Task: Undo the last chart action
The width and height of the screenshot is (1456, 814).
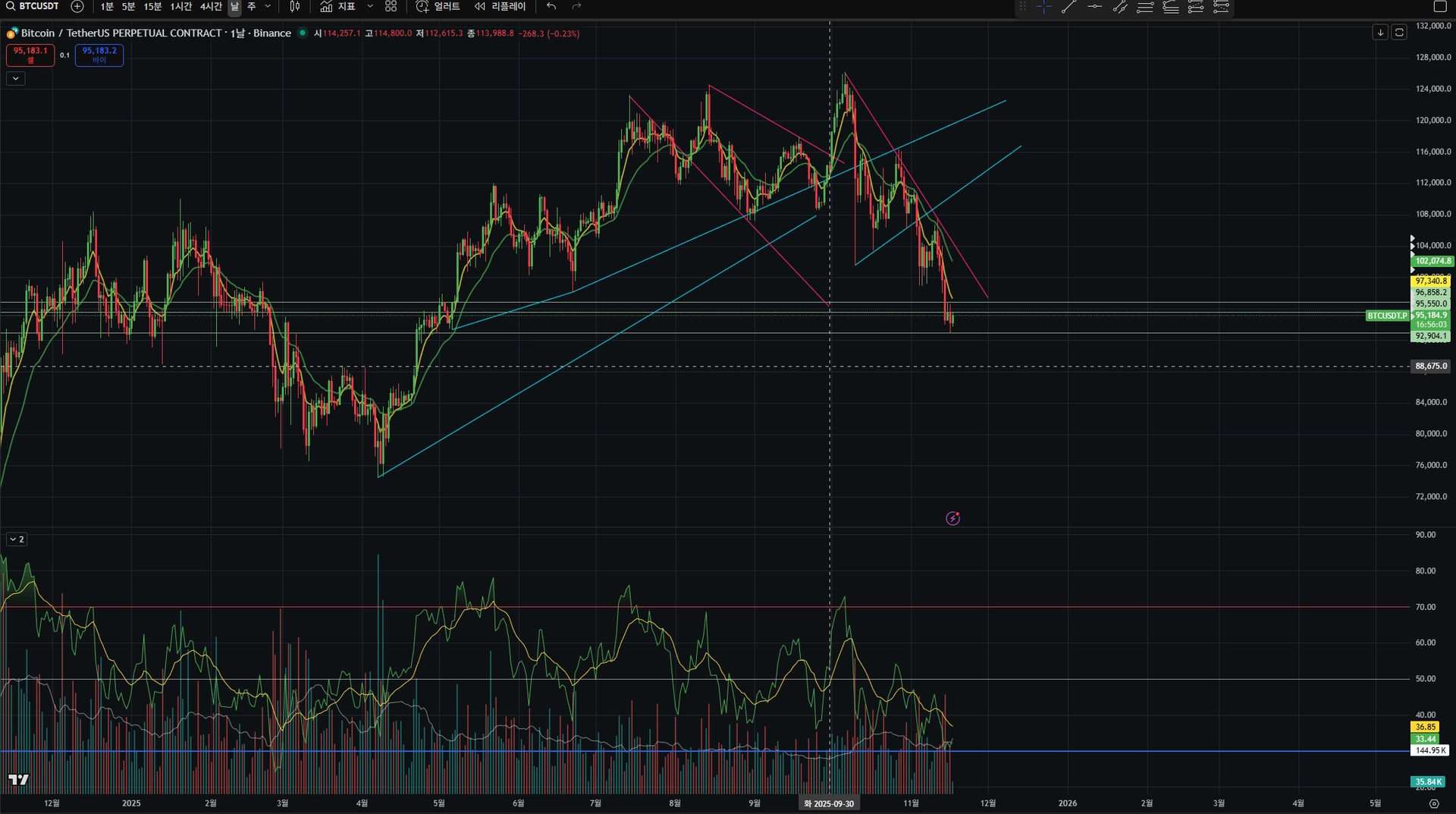Action: click(x=551, y=6)
